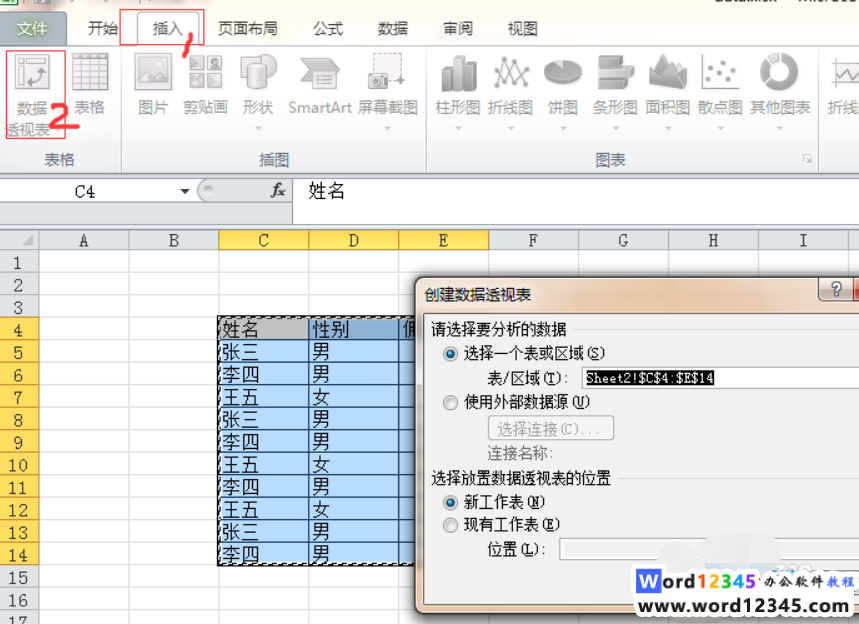
Task: Insert SmartArt graphic
Action: 320,84
